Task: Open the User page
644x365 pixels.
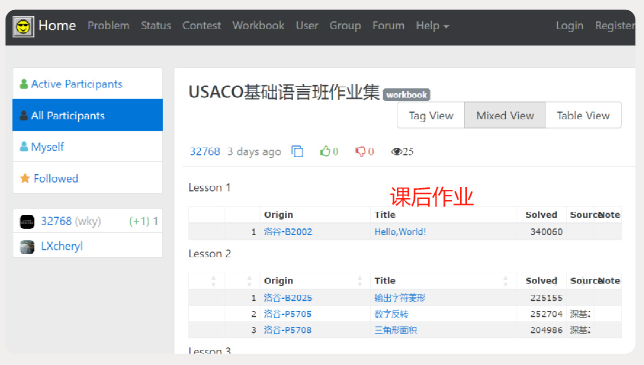Action: (x=307, y=25)
